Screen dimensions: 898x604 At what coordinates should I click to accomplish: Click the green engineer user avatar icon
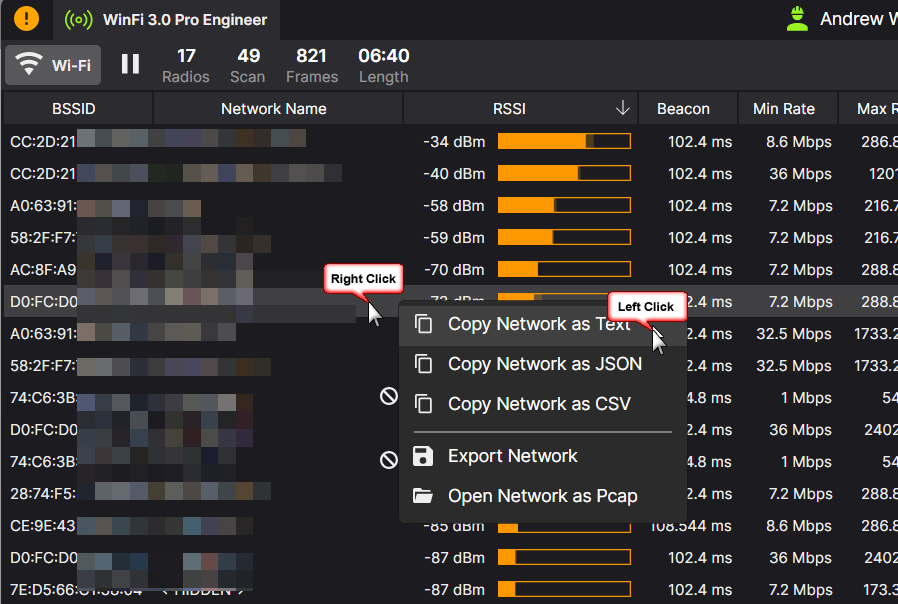[x=797, y=19]
